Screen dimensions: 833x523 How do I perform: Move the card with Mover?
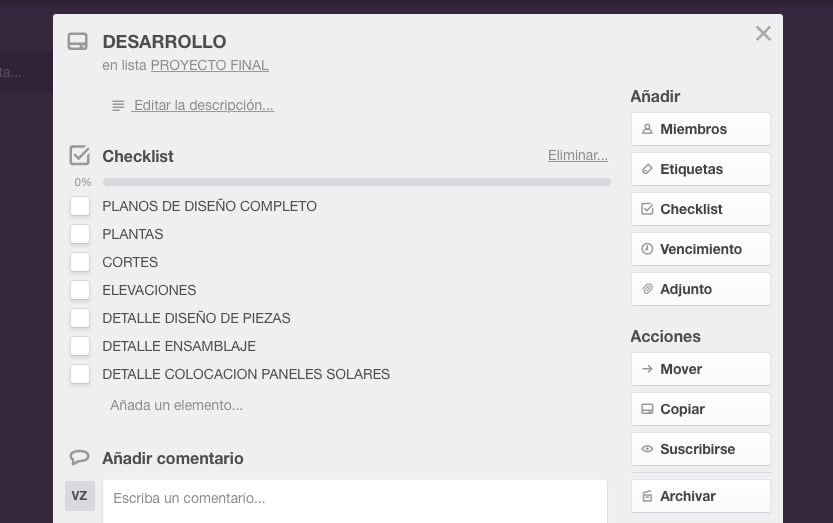700,369
